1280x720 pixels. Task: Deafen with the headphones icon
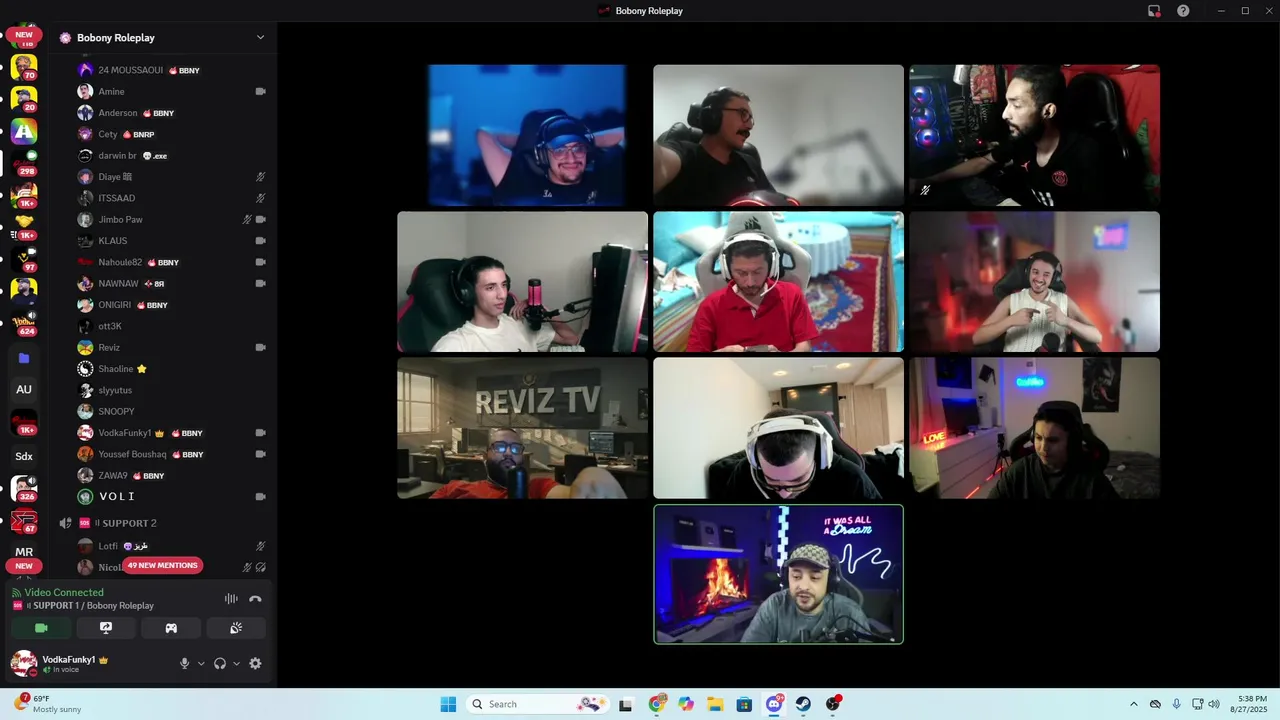pos(220,663)
